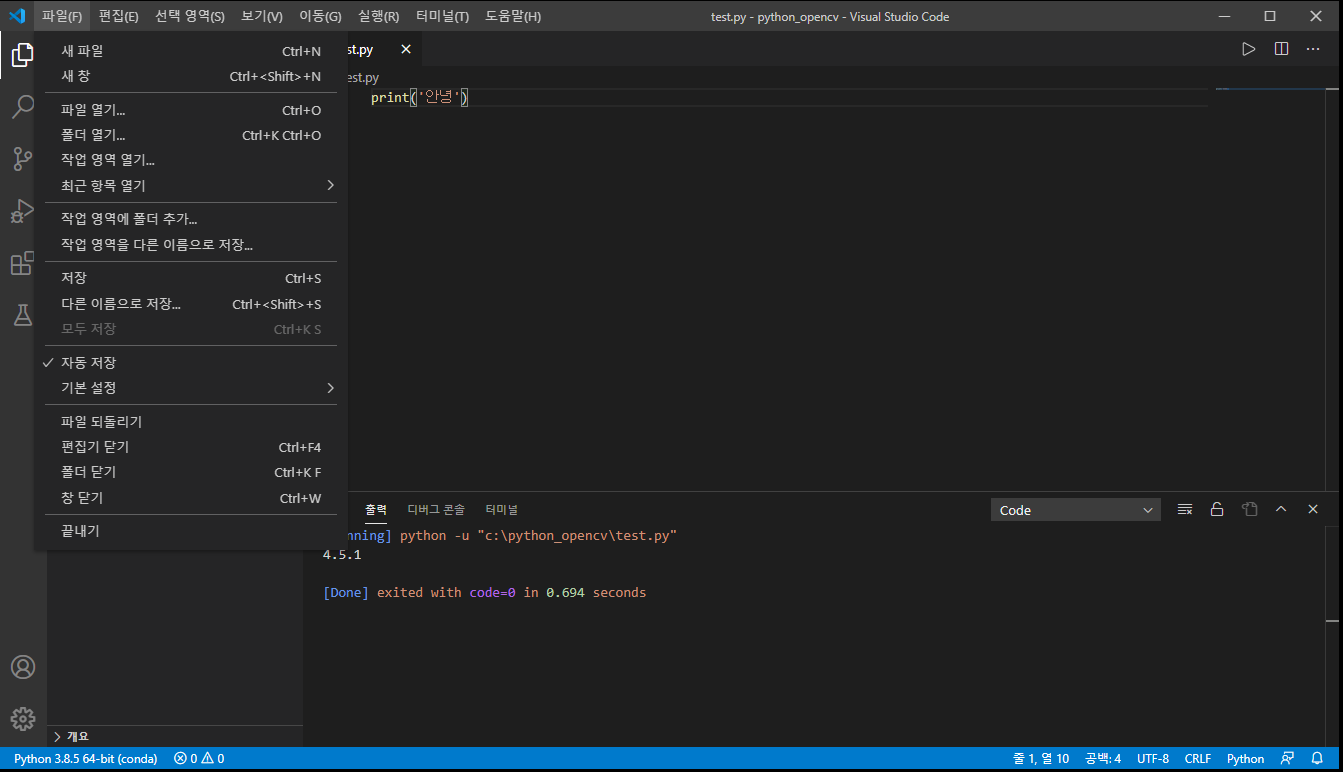The image size is (1343, 772).
Task: Choose 저장 menu entry
Action: [x=190, y=278]
